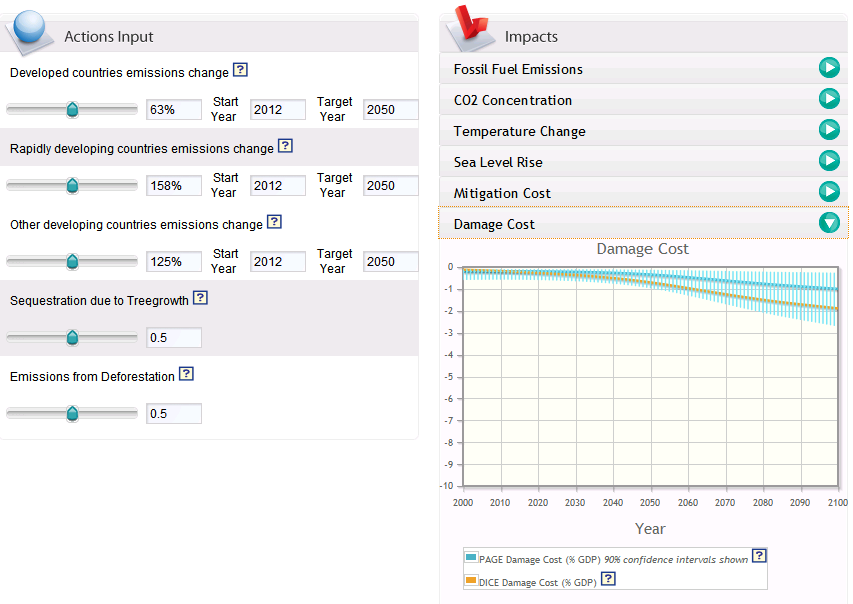853x604 pixels.
Task: Click the Emissions from Deforestation slider handle
Action: coord(72,414)
